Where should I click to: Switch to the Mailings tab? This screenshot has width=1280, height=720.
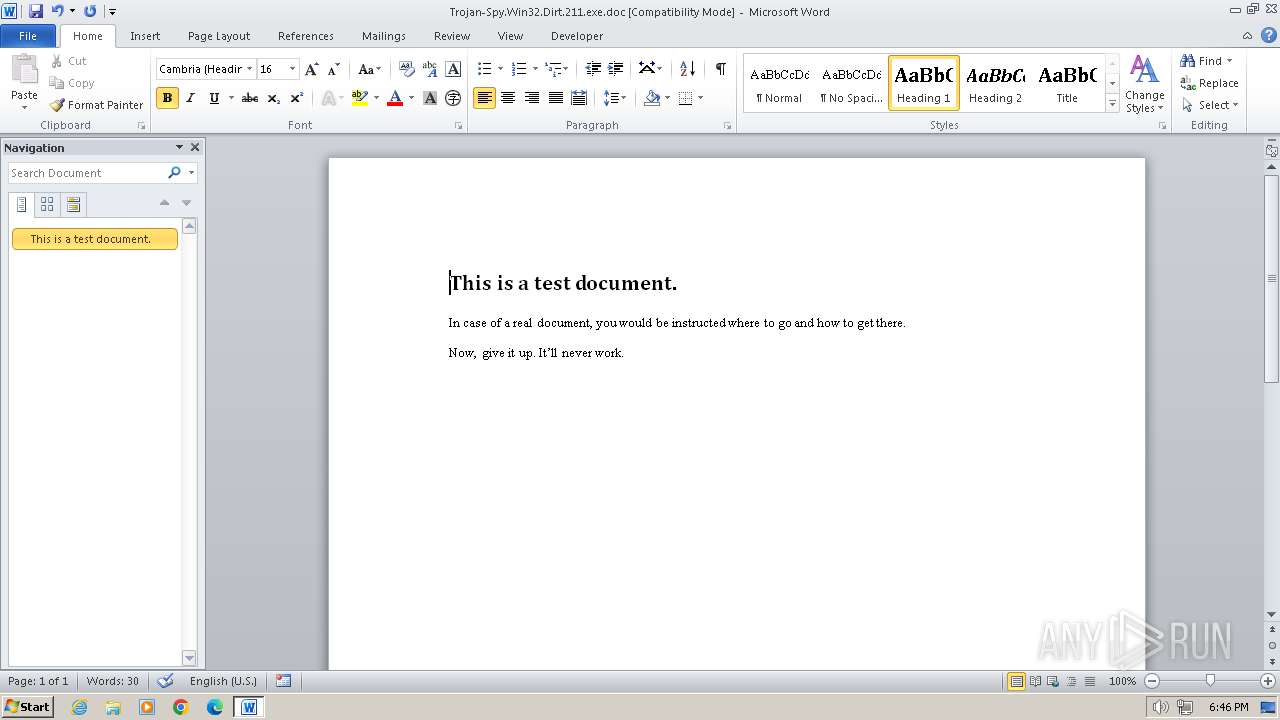point(384,36)
